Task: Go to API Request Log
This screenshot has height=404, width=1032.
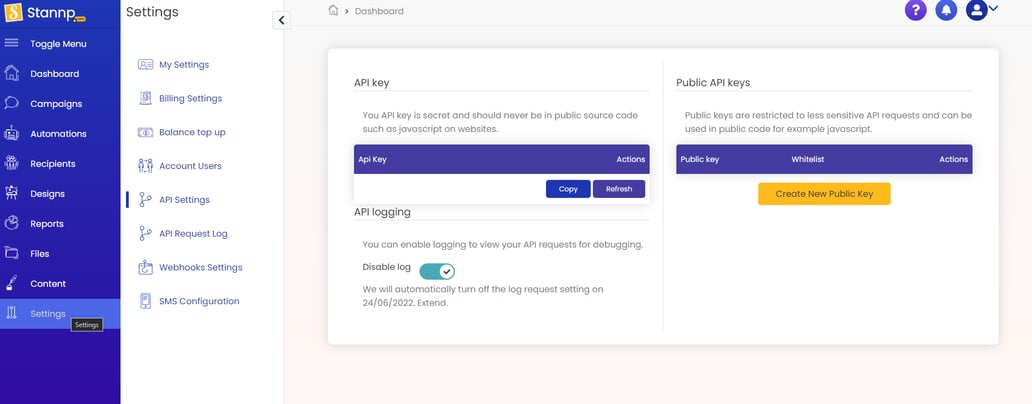Action: tap(193, 233)
